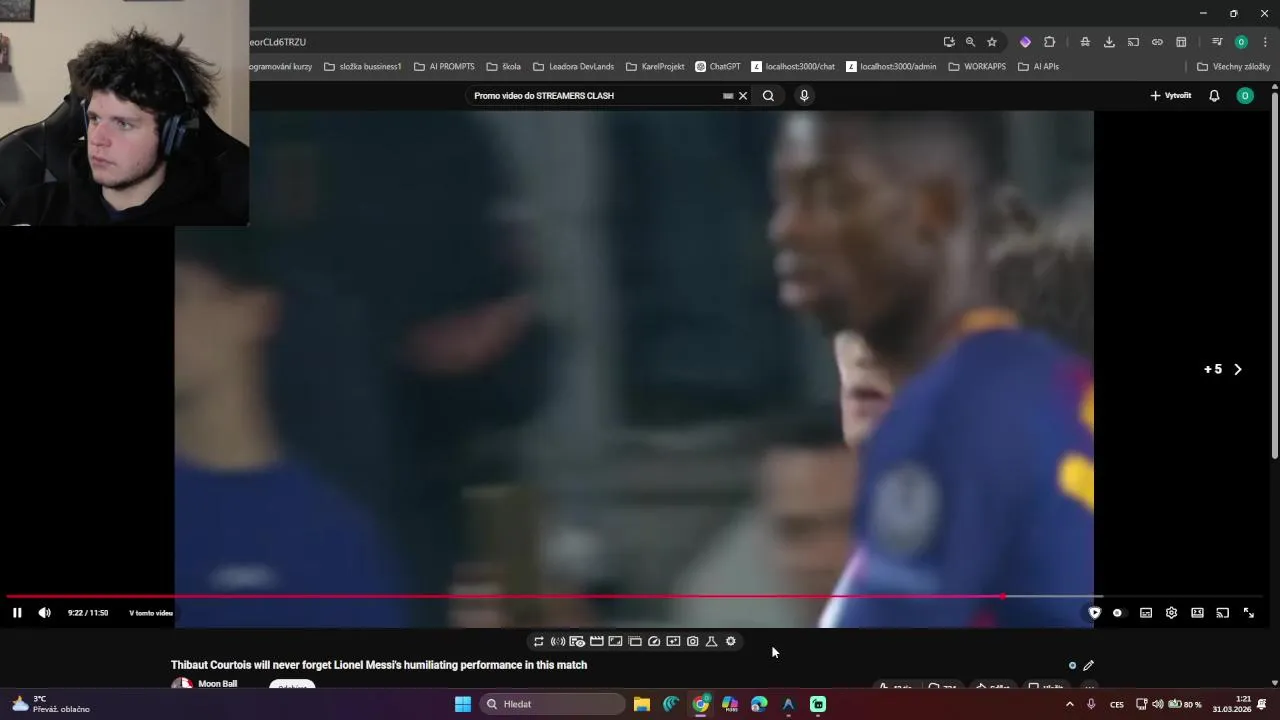The image size is (1280, 720).
Task: Click the taskbar Hledat search box
Action: pyautogui.click(x=552, y=704)
